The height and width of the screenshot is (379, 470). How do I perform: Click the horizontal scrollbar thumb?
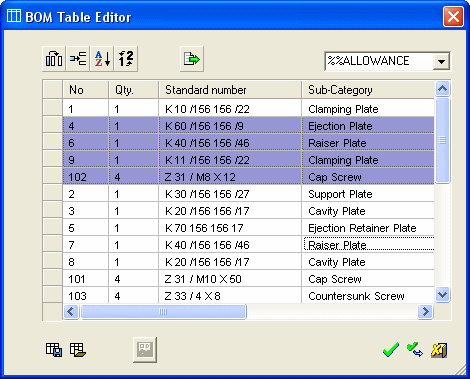click(163, 312)
